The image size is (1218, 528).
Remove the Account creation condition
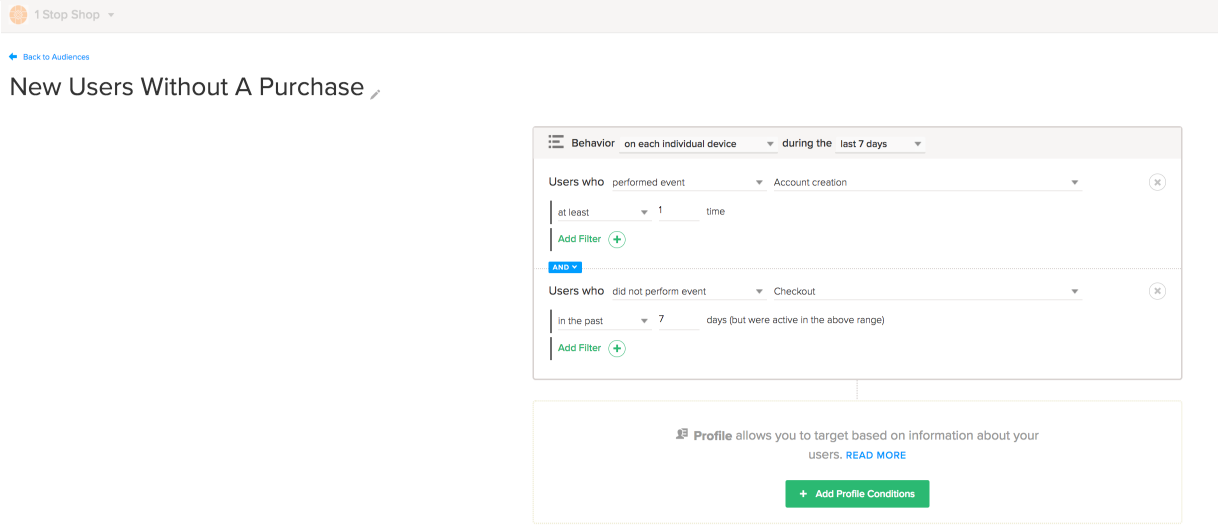(x=1157, y=182)
